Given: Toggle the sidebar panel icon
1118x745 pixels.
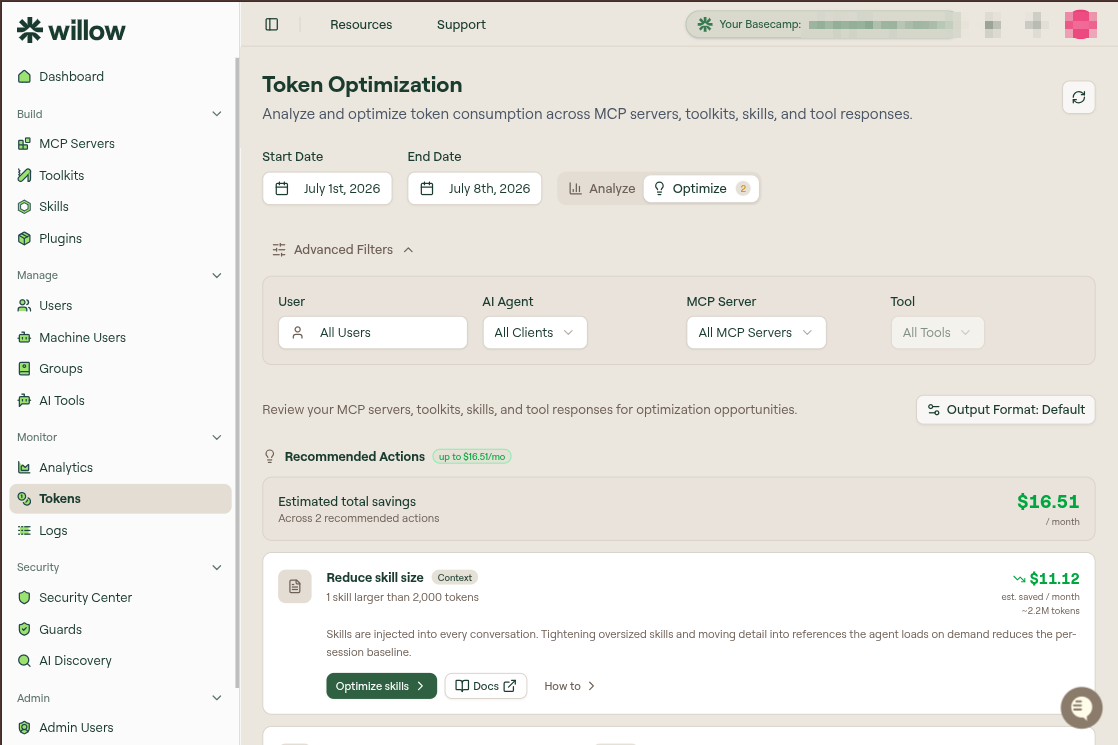Looking at the screenshot, I should (x=272, y=24).
